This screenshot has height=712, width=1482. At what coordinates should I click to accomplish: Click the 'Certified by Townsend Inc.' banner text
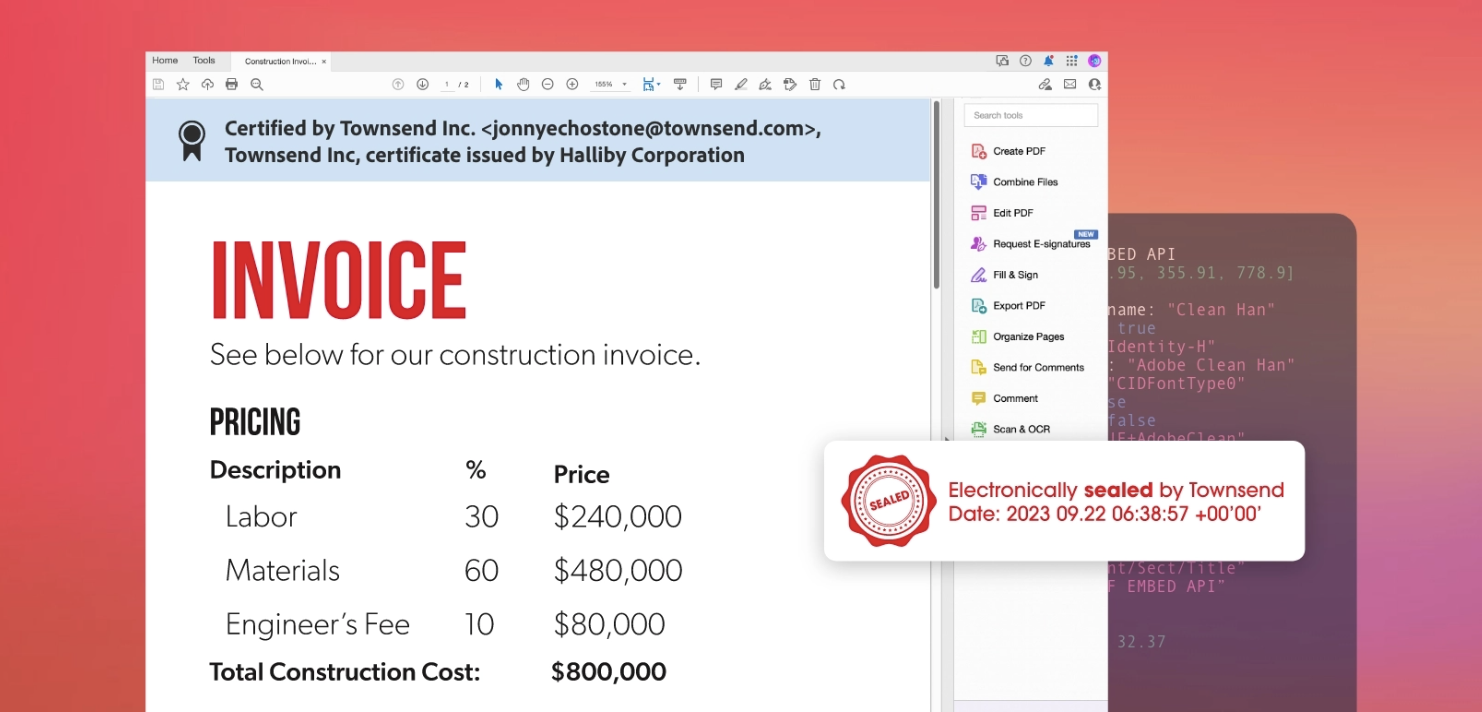523,142
